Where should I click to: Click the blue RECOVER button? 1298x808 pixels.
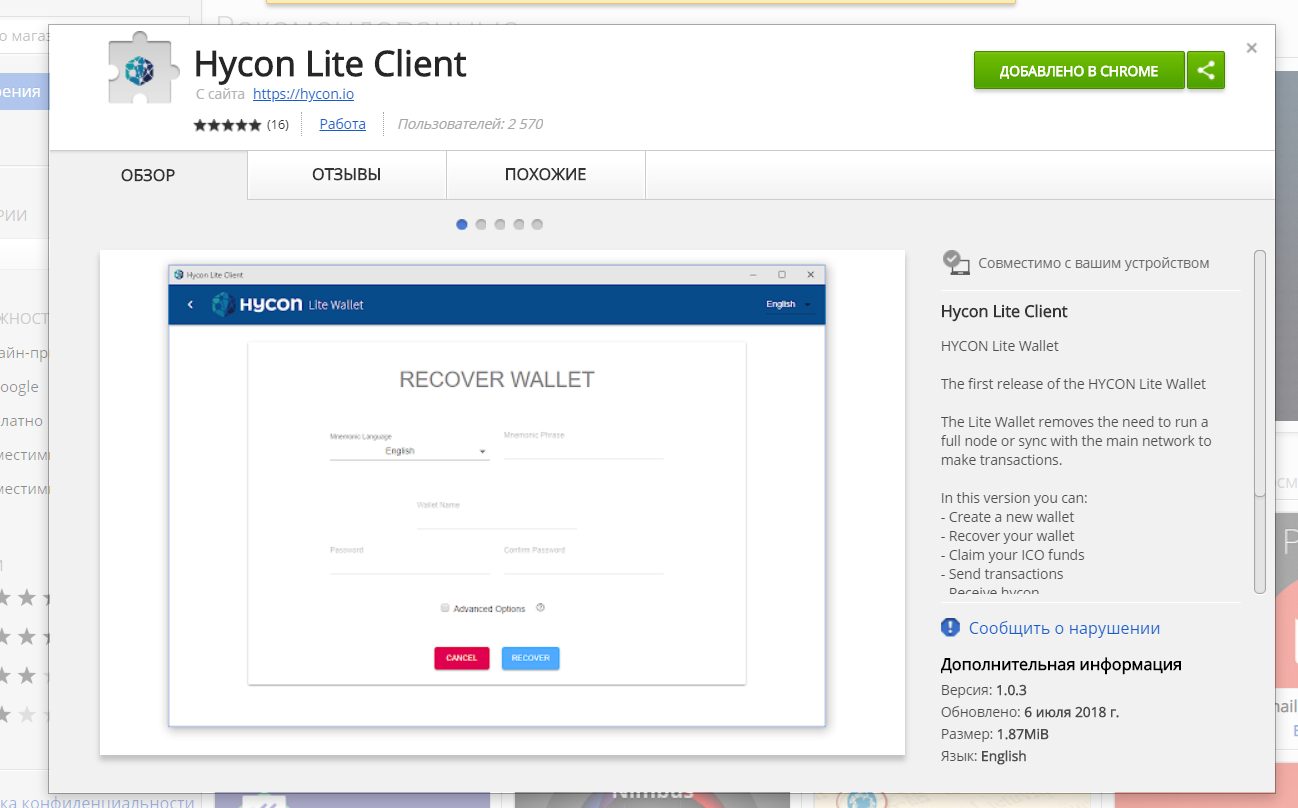(531, 658)
